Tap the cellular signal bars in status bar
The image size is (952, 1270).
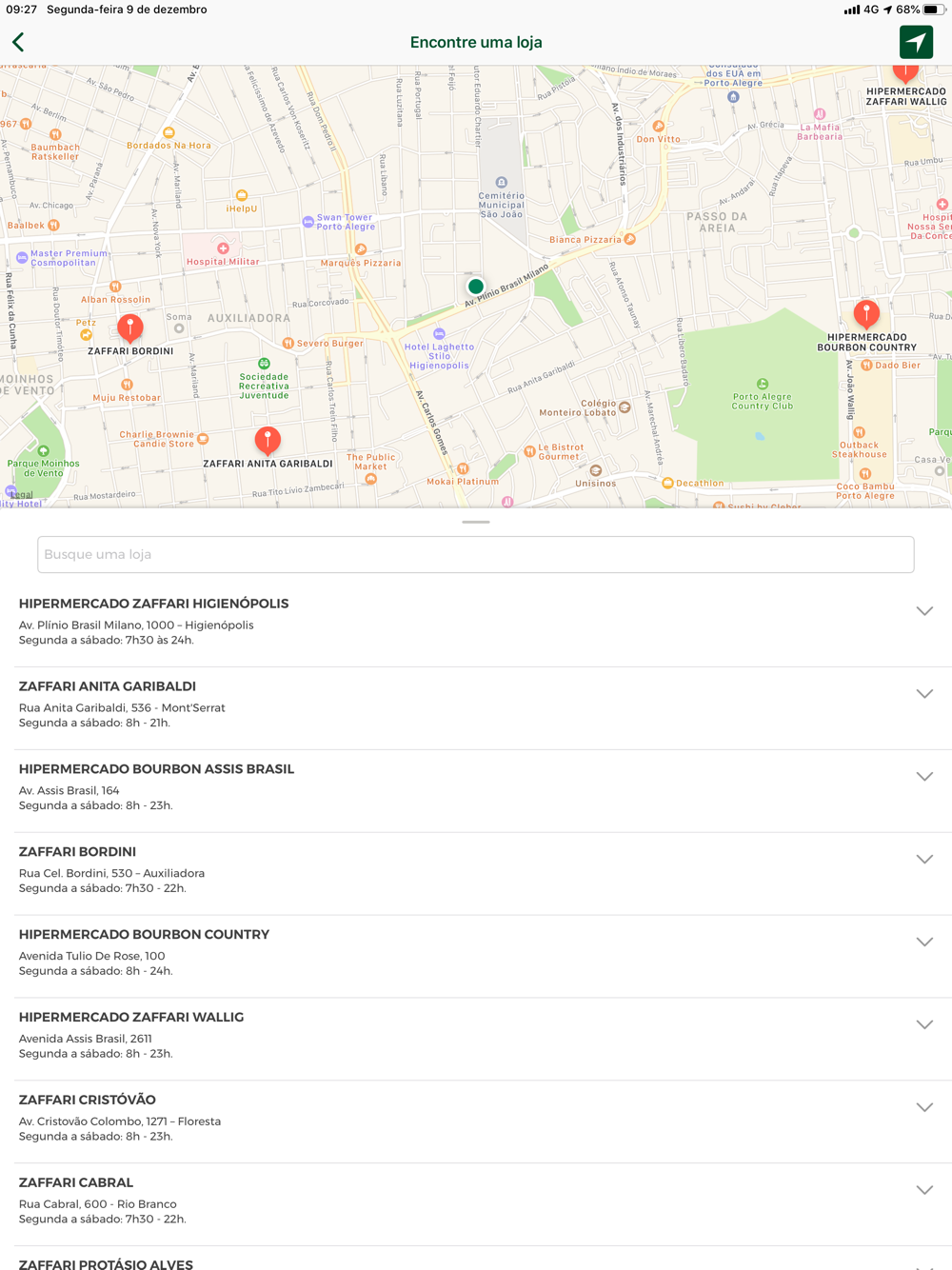point(852,10)
